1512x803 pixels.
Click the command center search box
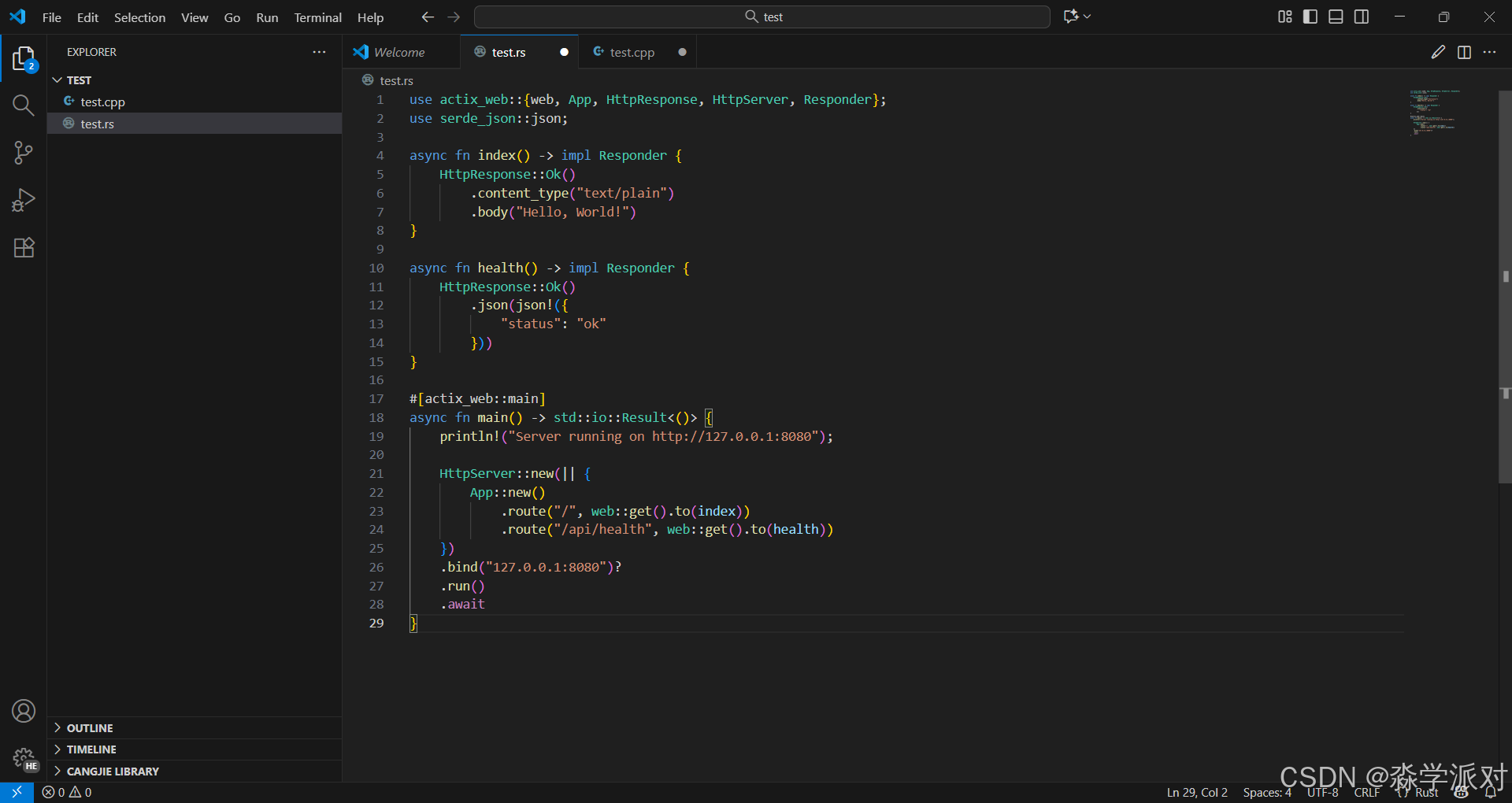[762, 17]
